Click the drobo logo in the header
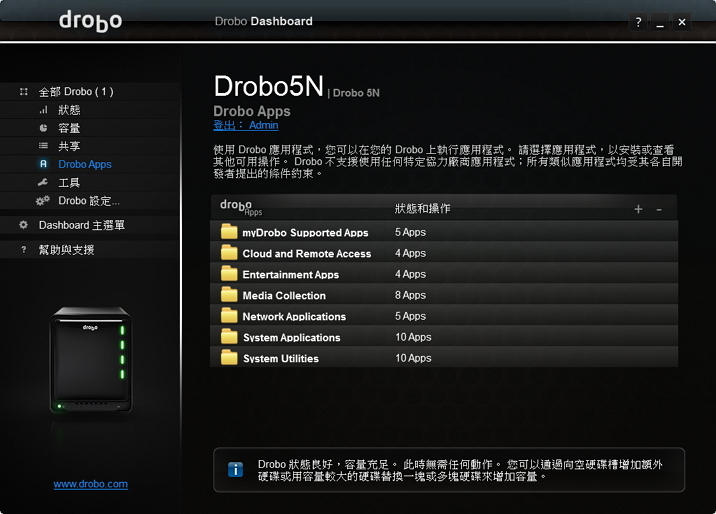 pos(91,21)
